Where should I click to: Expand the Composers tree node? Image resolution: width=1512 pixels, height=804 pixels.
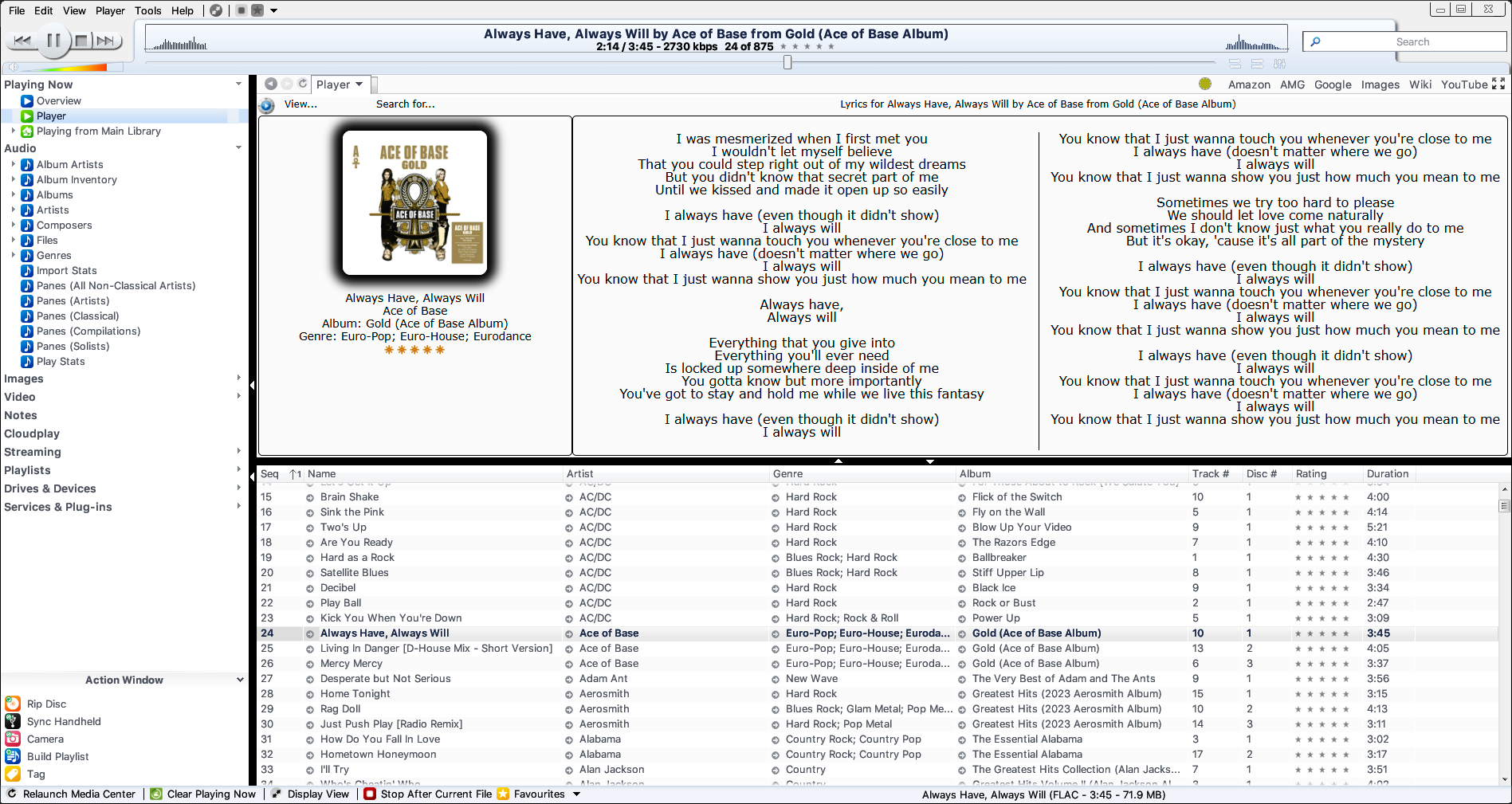[x=13, y=225]
